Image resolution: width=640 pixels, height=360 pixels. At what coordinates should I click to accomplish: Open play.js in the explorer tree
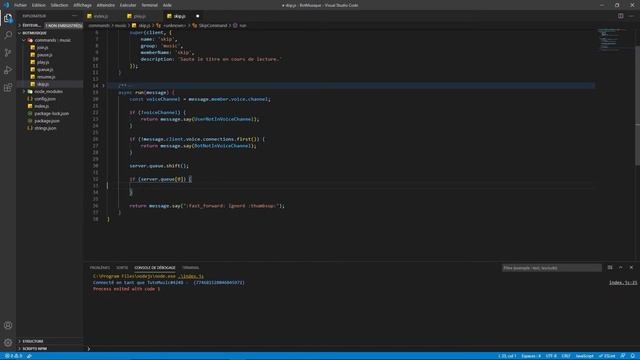point(43,62)
